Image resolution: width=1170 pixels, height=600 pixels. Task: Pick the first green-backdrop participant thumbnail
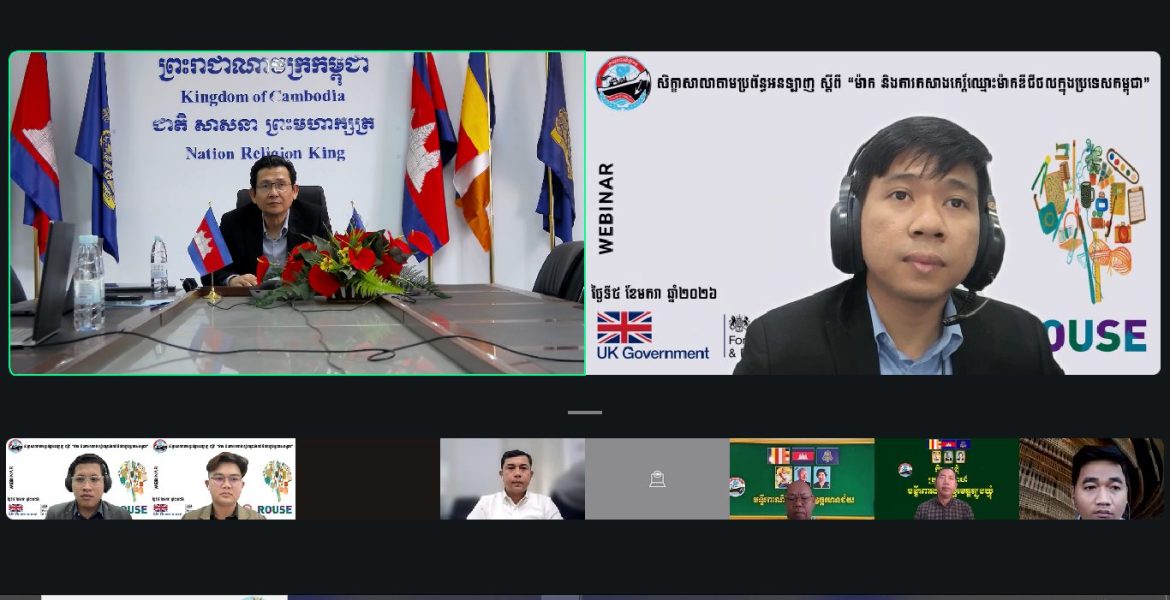point(801,479)
